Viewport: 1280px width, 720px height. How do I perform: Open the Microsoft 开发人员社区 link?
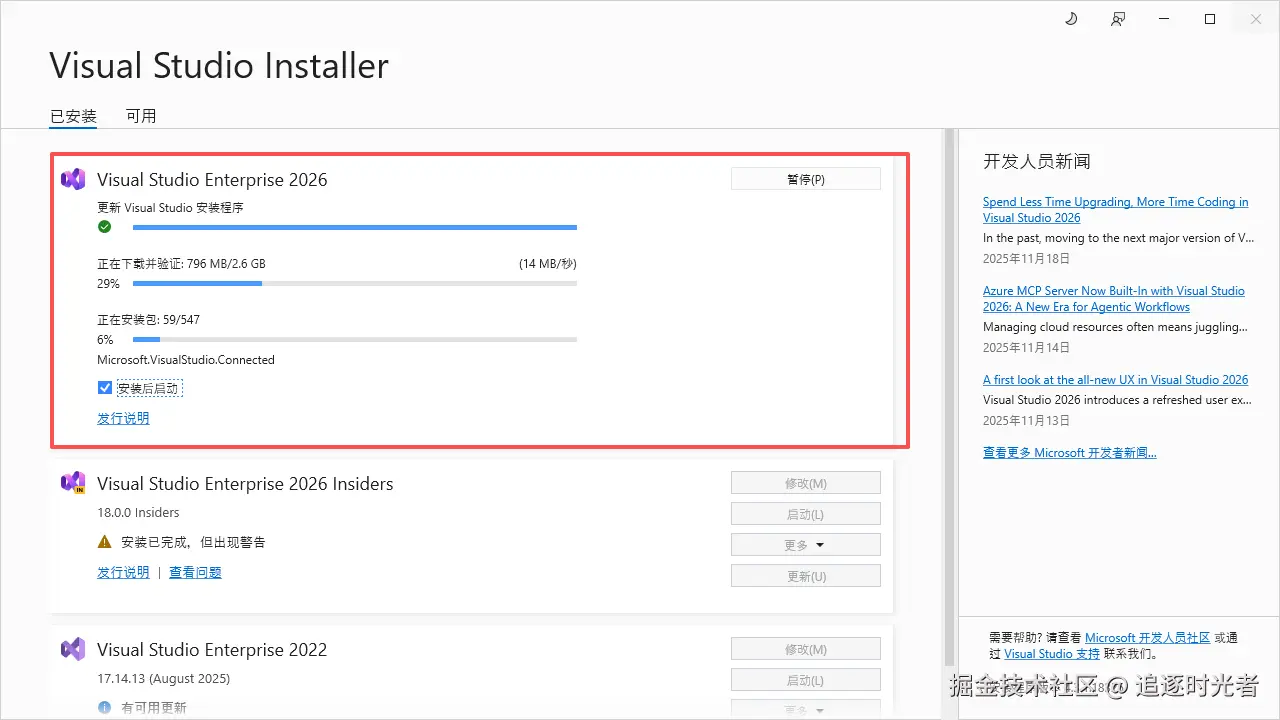click(1147, 638)
